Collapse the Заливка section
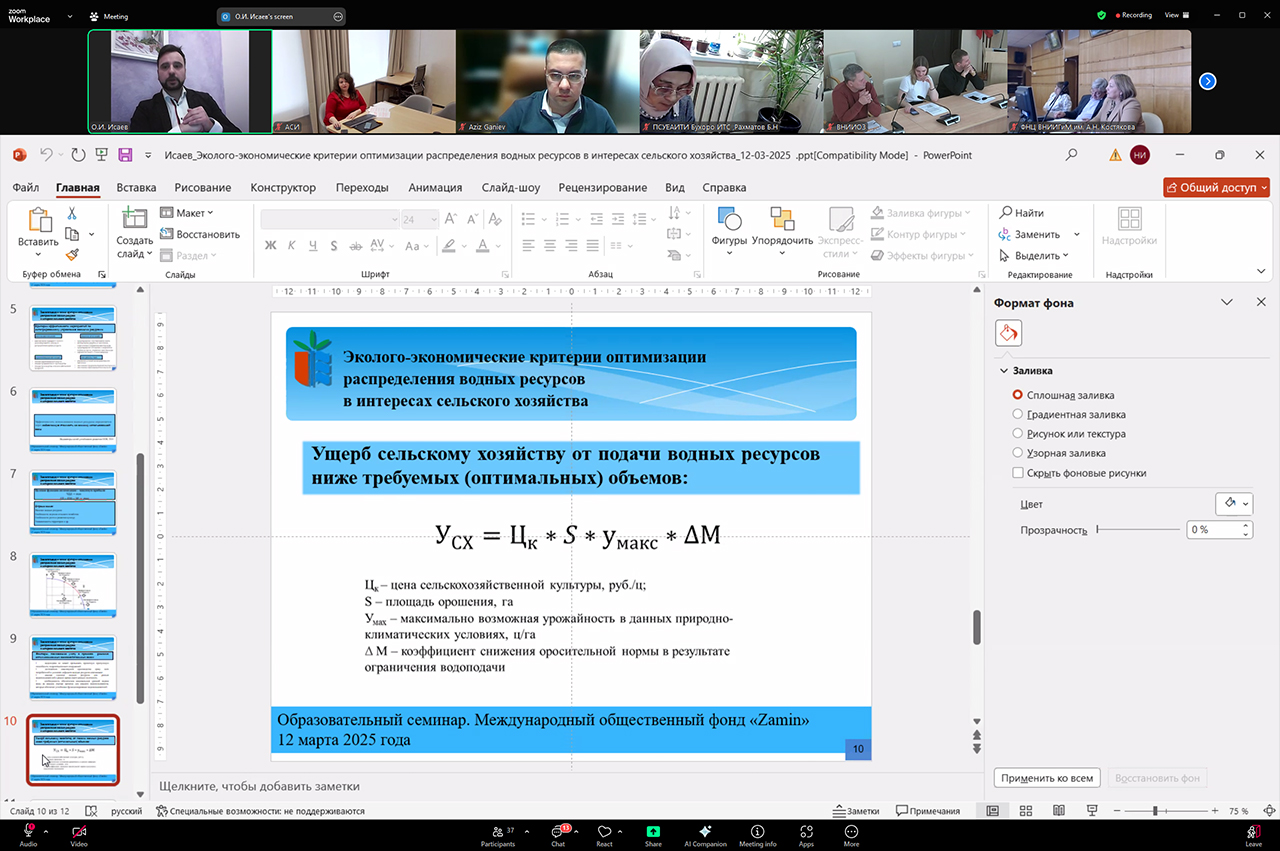The height and width of the screenshot is (851, 1280). click(1004, 371)
